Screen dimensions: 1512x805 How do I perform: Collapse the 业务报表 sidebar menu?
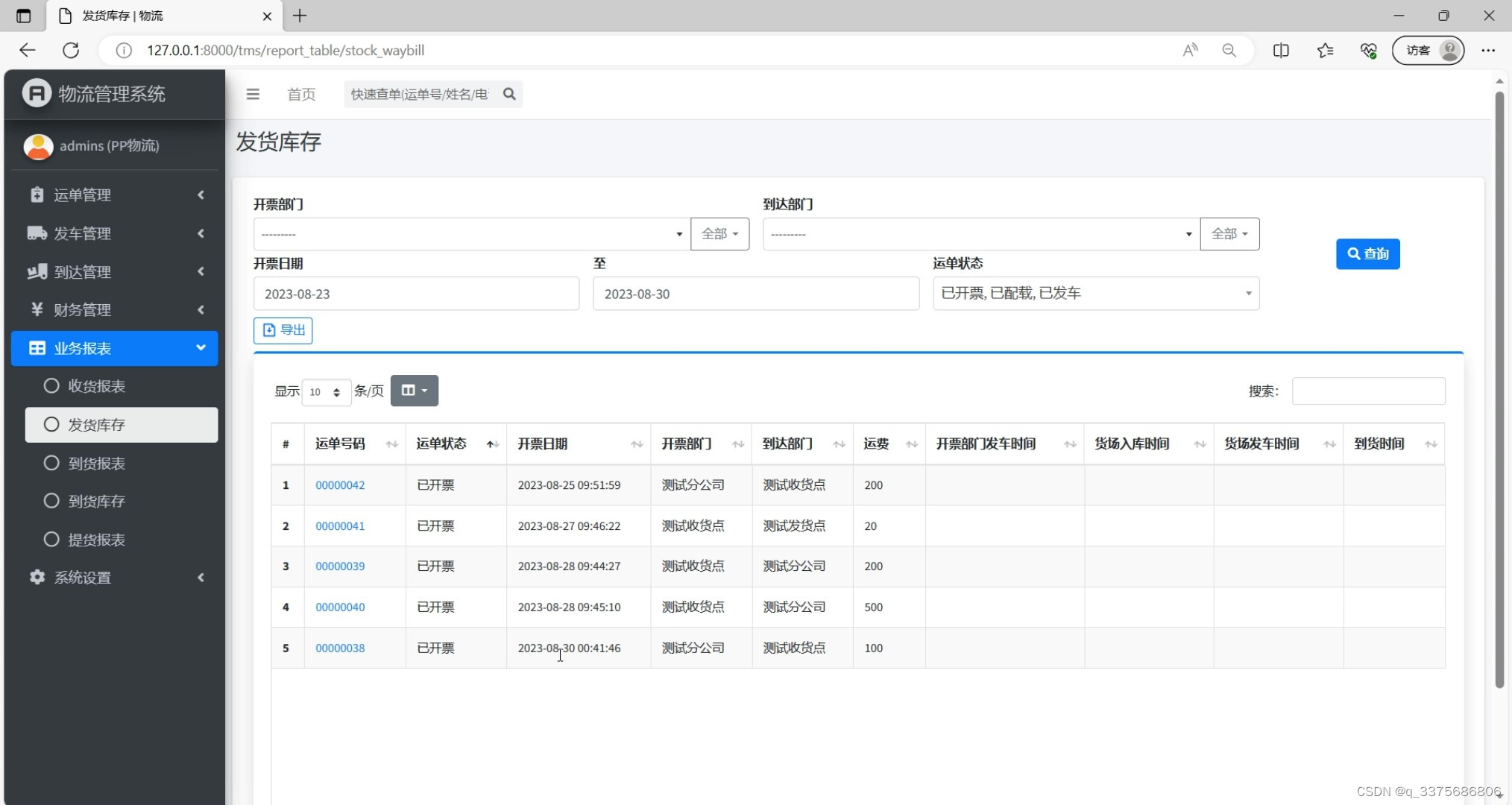(x=114, y=348)
